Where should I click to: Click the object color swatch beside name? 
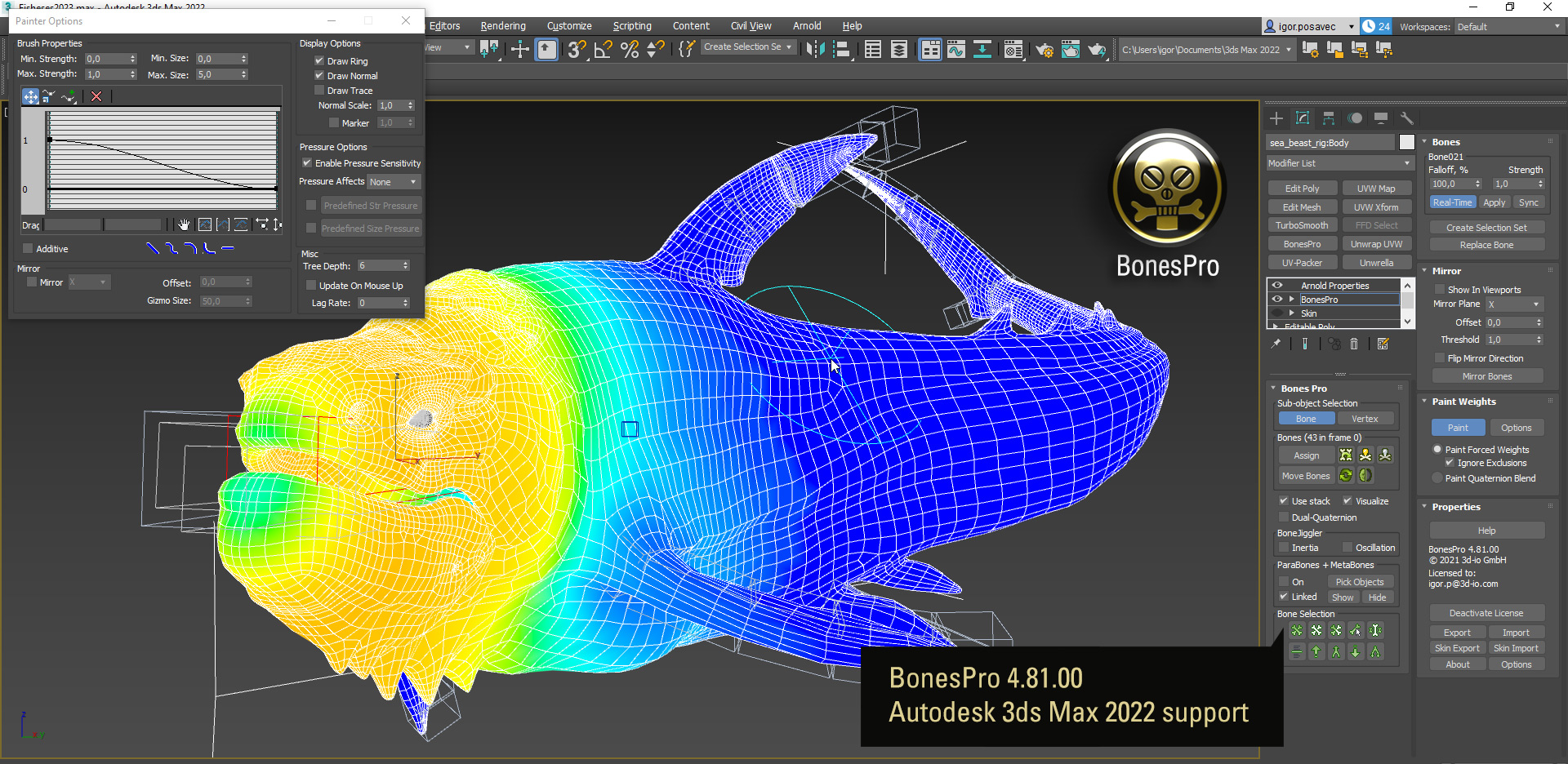[1406, 143]
